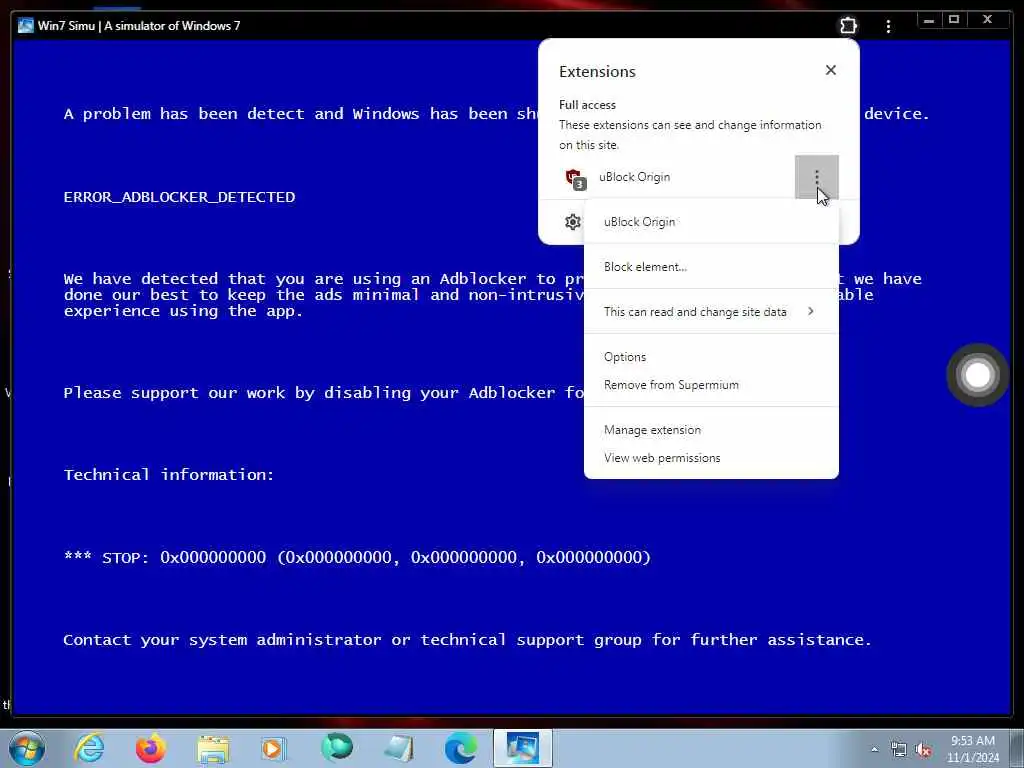The height and width of the screenshot is (768, 1024).
Task: Open Firefox from the taskbar
Action: [x=151, y=748]
